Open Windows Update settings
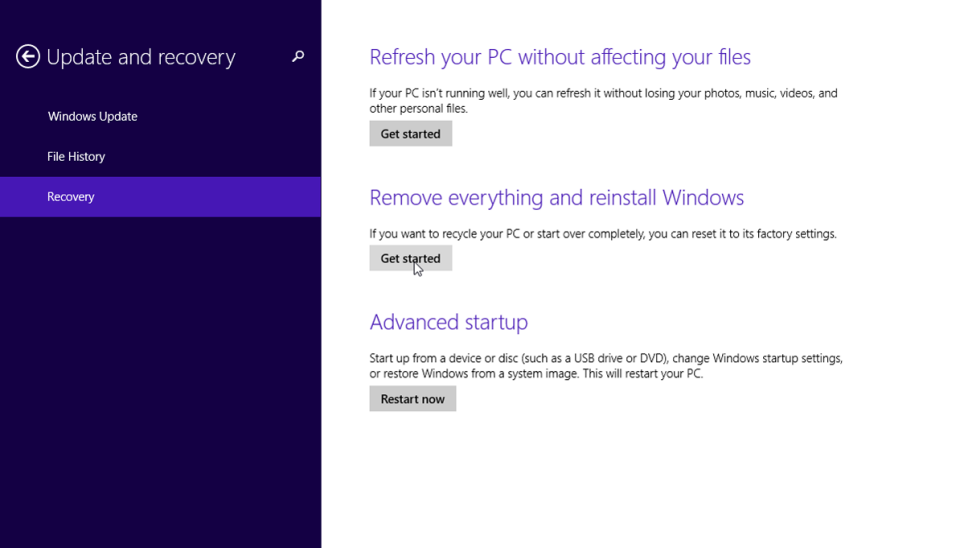Screen dimensions: 960x548 coord(92,116)
